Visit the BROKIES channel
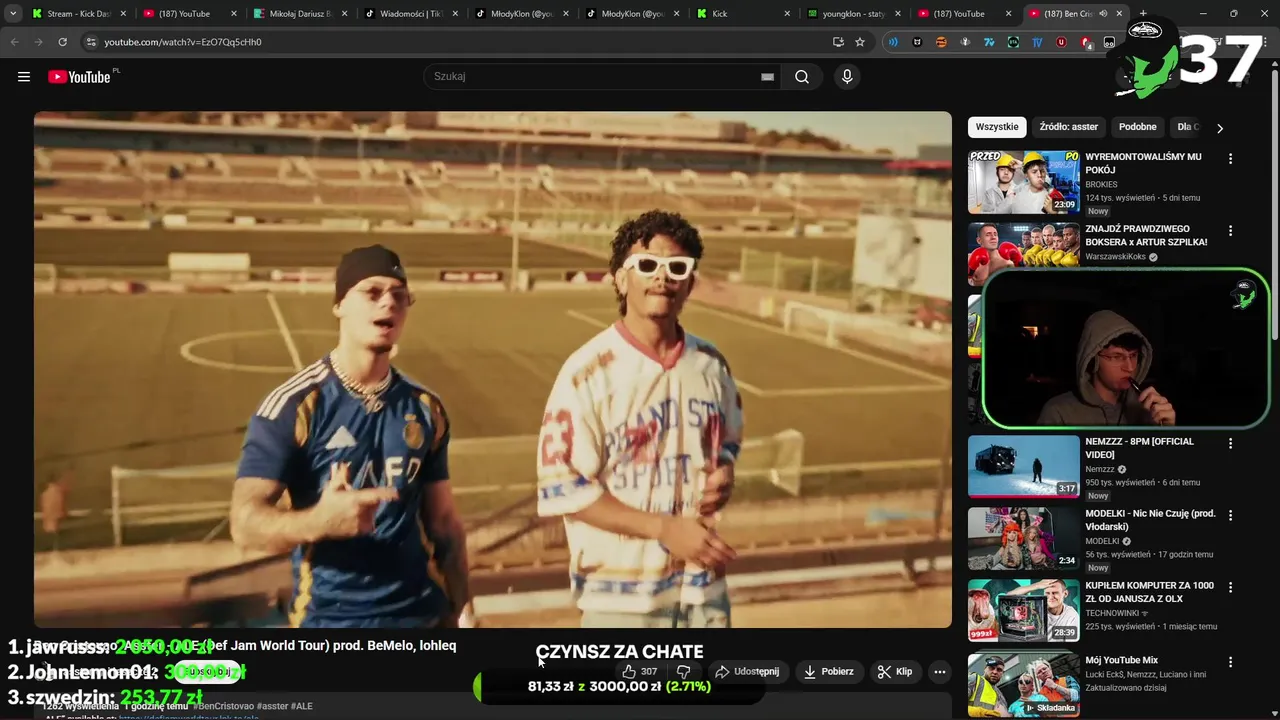The image size is (1280, 720). (x=1101, y=185)
